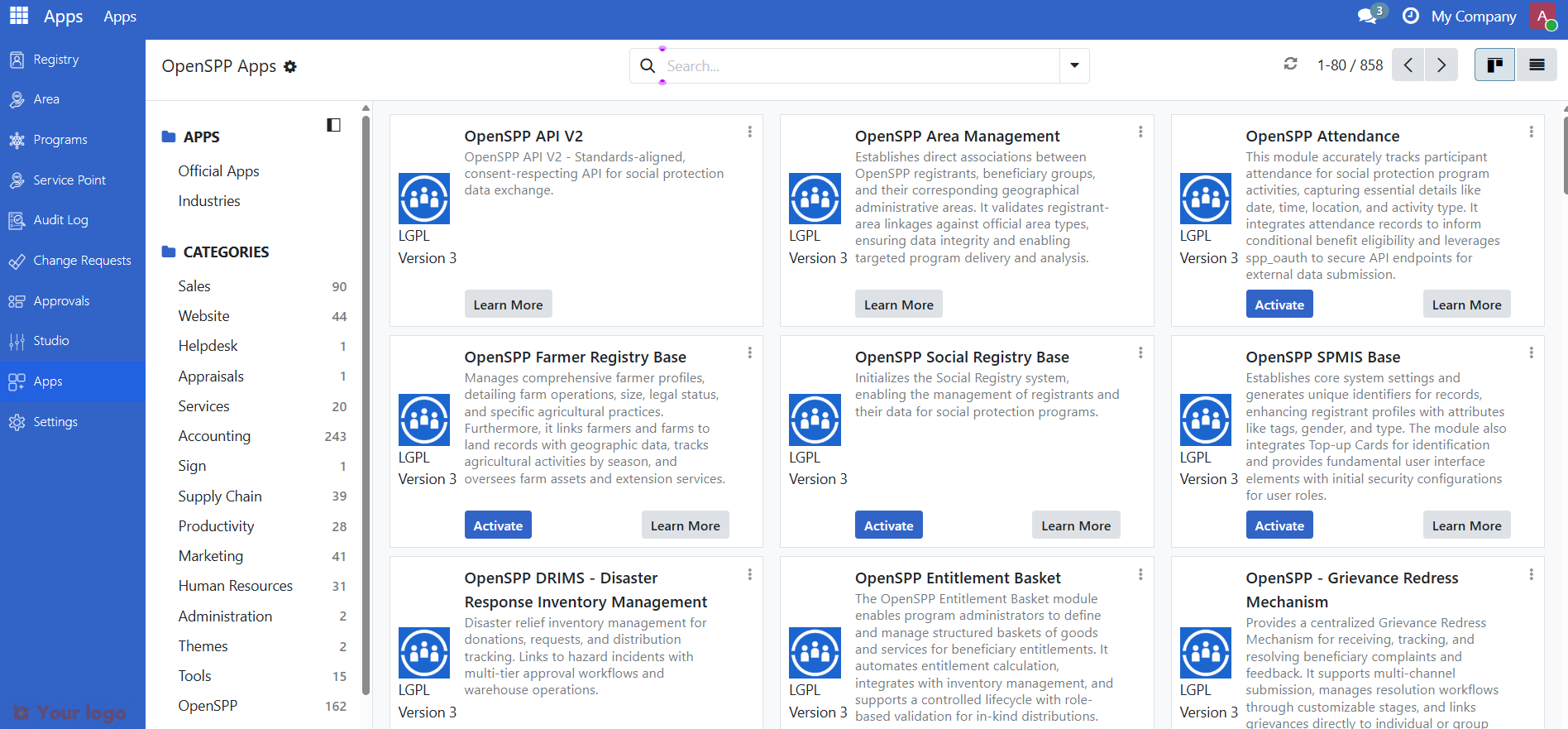Open the user avatar menu
This screenshot has width=1568, height=729.
(1543, 17)
